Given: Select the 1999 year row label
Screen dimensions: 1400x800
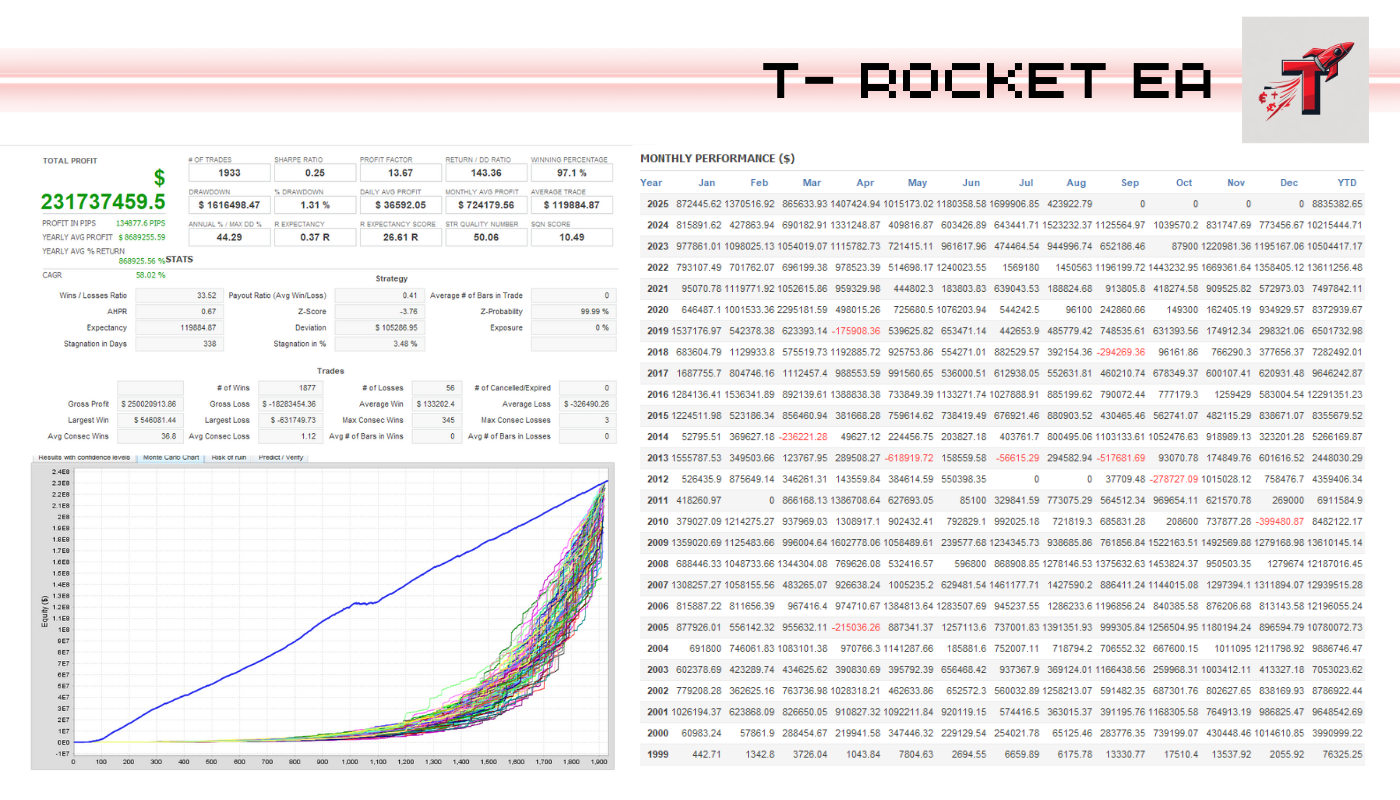Looking at the screenshot, I should coord(656,754).
